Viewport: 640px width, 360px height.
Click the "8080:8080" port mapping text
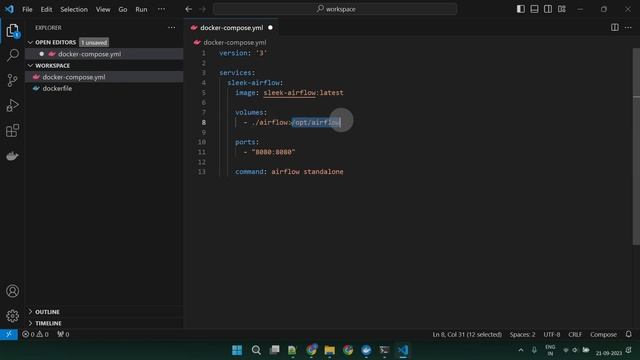point(273,152)
